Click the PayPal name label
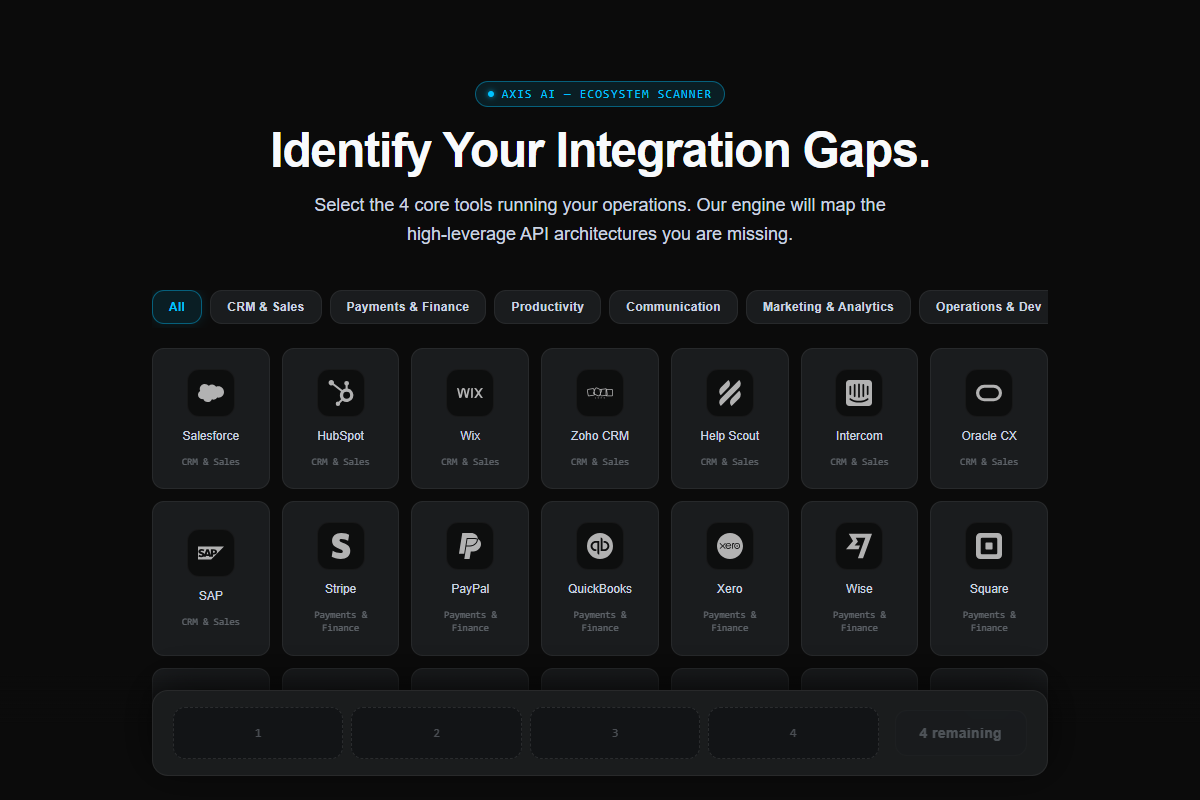1200x800 pixels. 470,589
